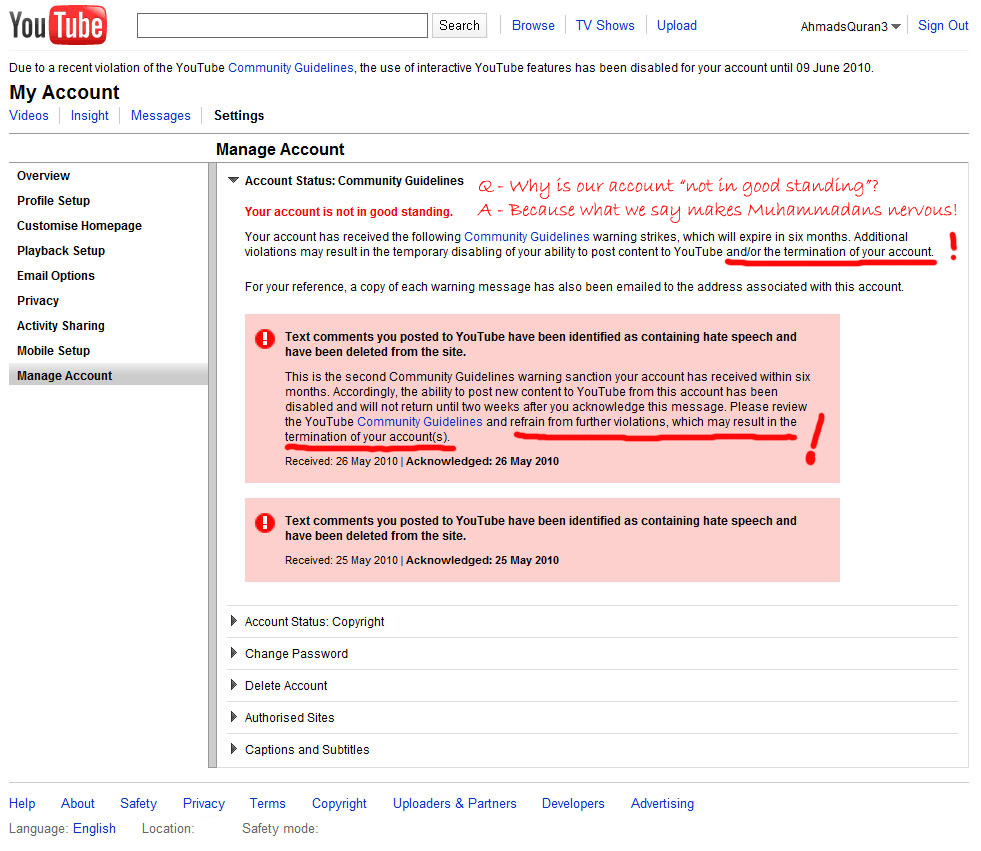Open the Help footer link
The width and height of the screenshot is (981, 851).
tap(22, 803)
